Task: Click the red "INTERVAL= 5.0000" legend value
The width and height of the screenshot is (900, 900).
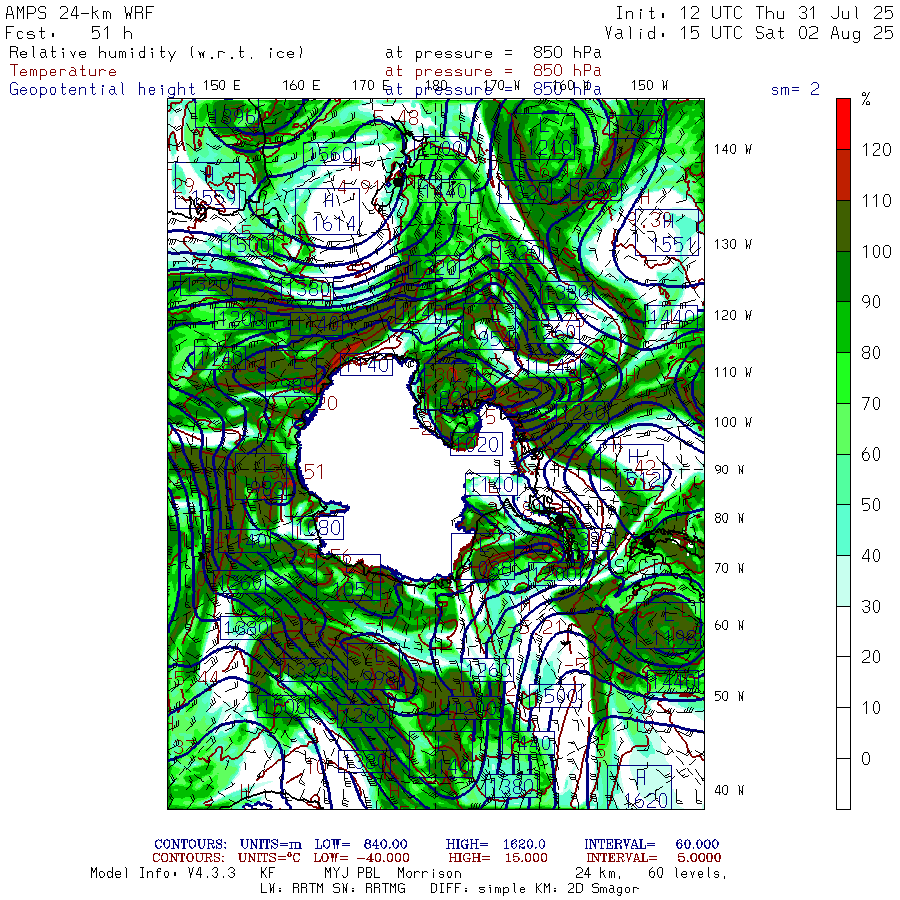Action: [654, 858]
